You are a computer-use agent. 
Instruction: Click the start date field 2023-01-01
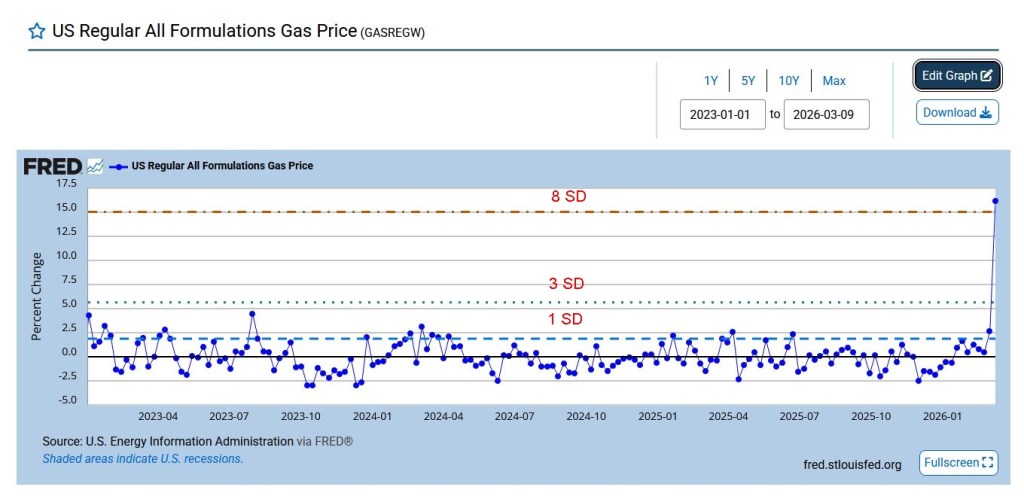(x=723, y=114)
